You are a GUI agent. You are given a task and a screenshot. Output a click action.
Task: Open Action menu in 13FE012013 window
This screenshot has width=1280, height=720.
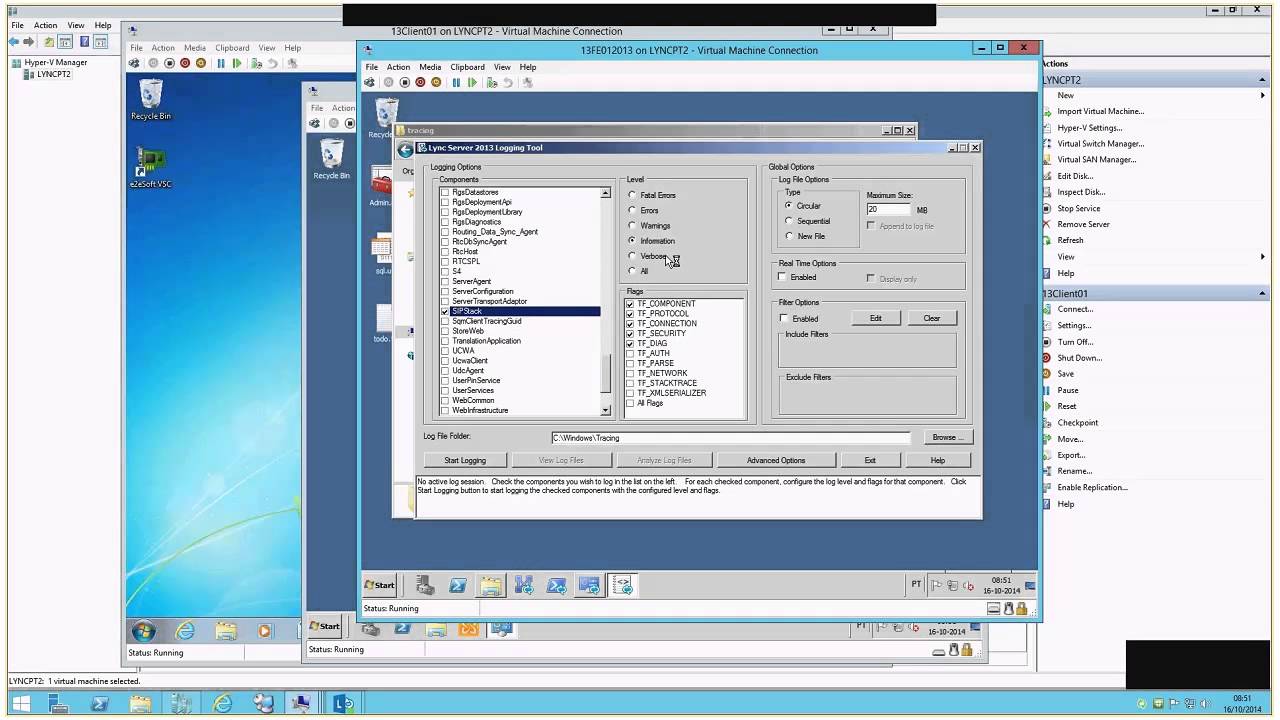pyautogui.click(x=398, y=67)
